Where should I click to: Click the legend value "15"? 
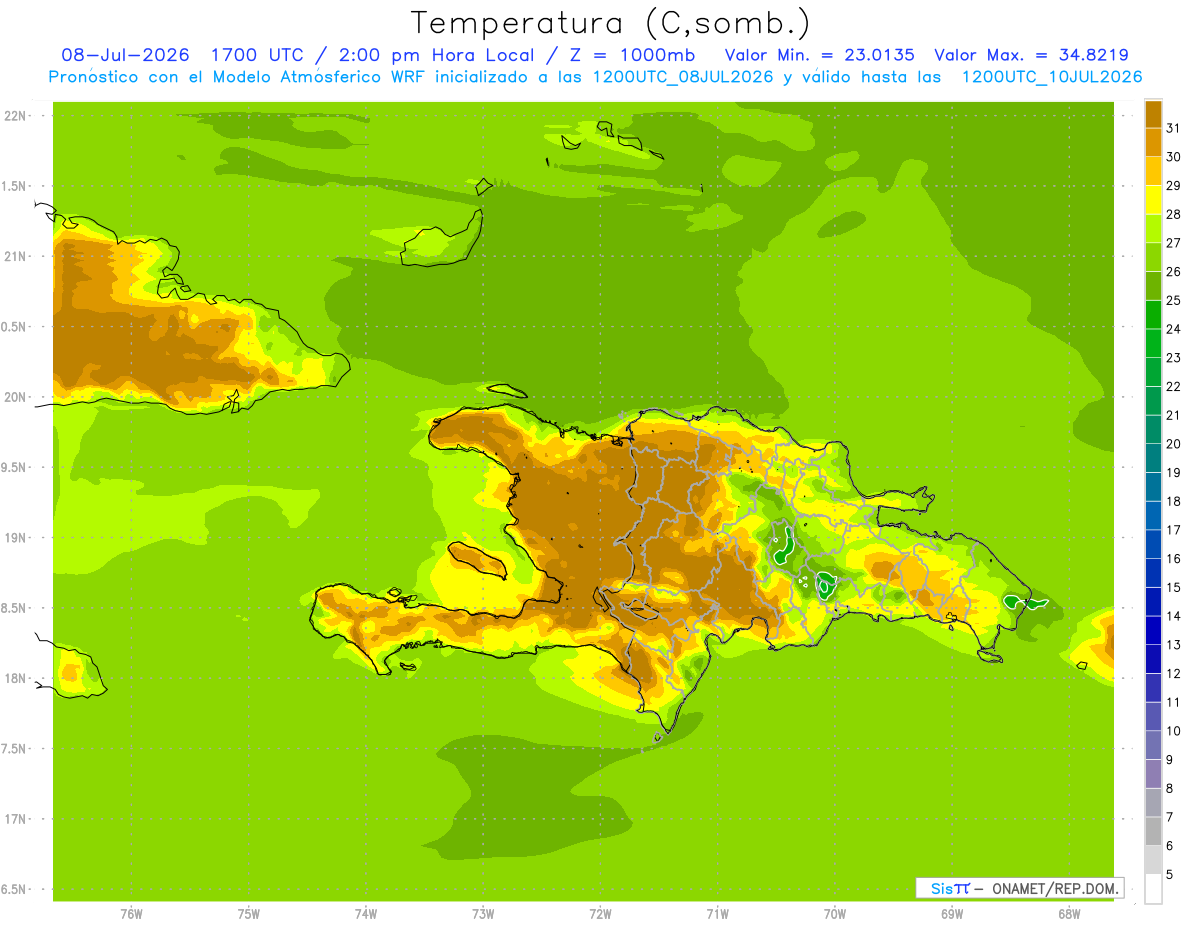(1173, 587)
